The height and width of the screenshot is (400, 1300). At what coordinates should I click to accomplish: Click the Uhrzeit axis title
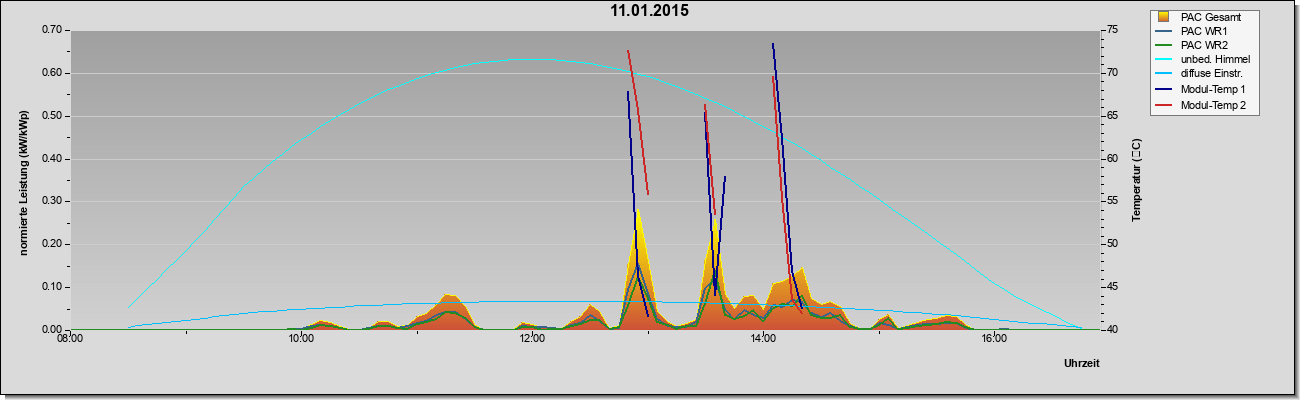(x=1082, y=365)
